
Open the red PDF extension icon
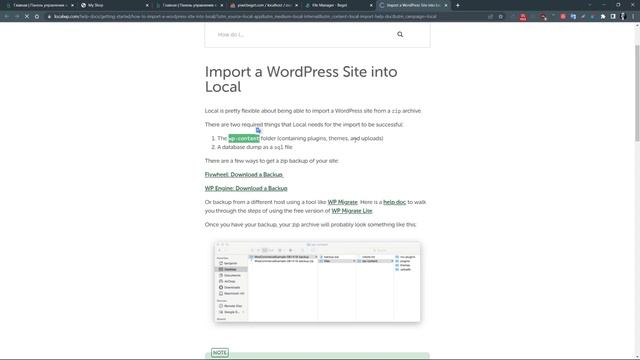[x=523, y=17]
